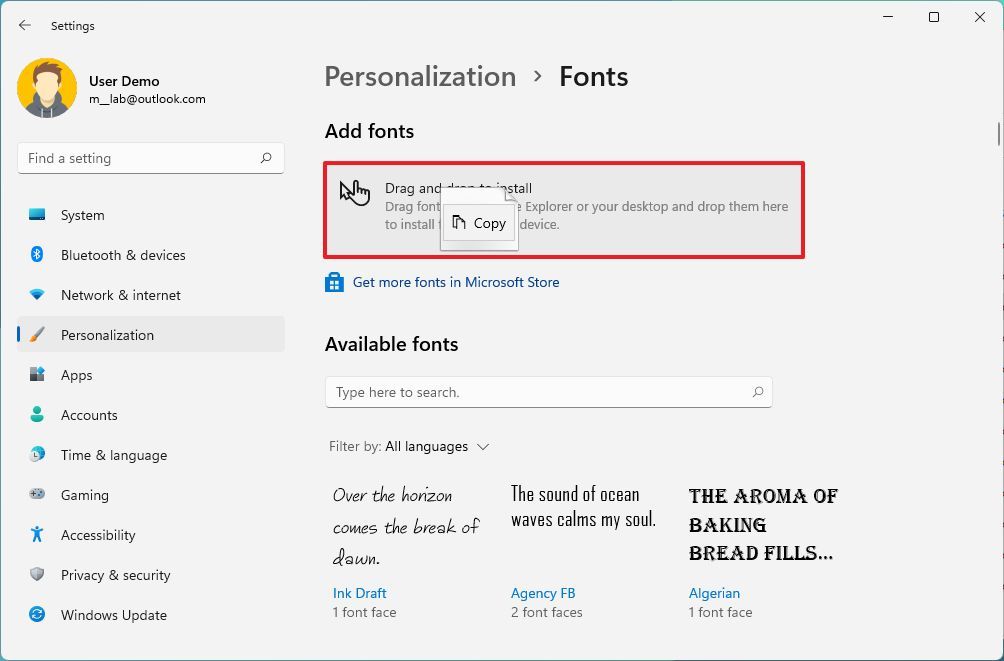Click the back arrow at top left

point(23,25)
